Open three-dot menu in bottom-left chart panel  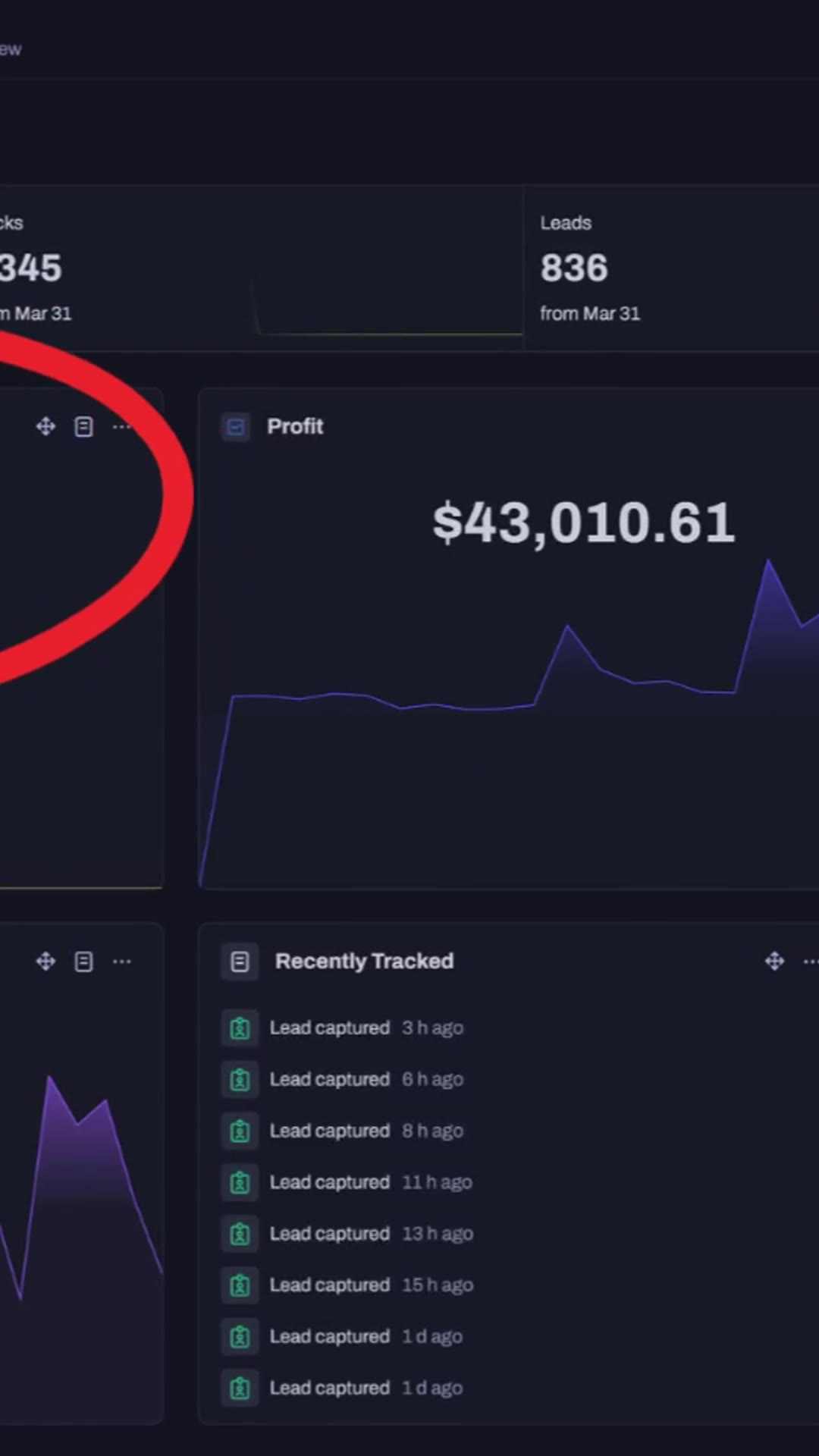click(x=121, y=962)
